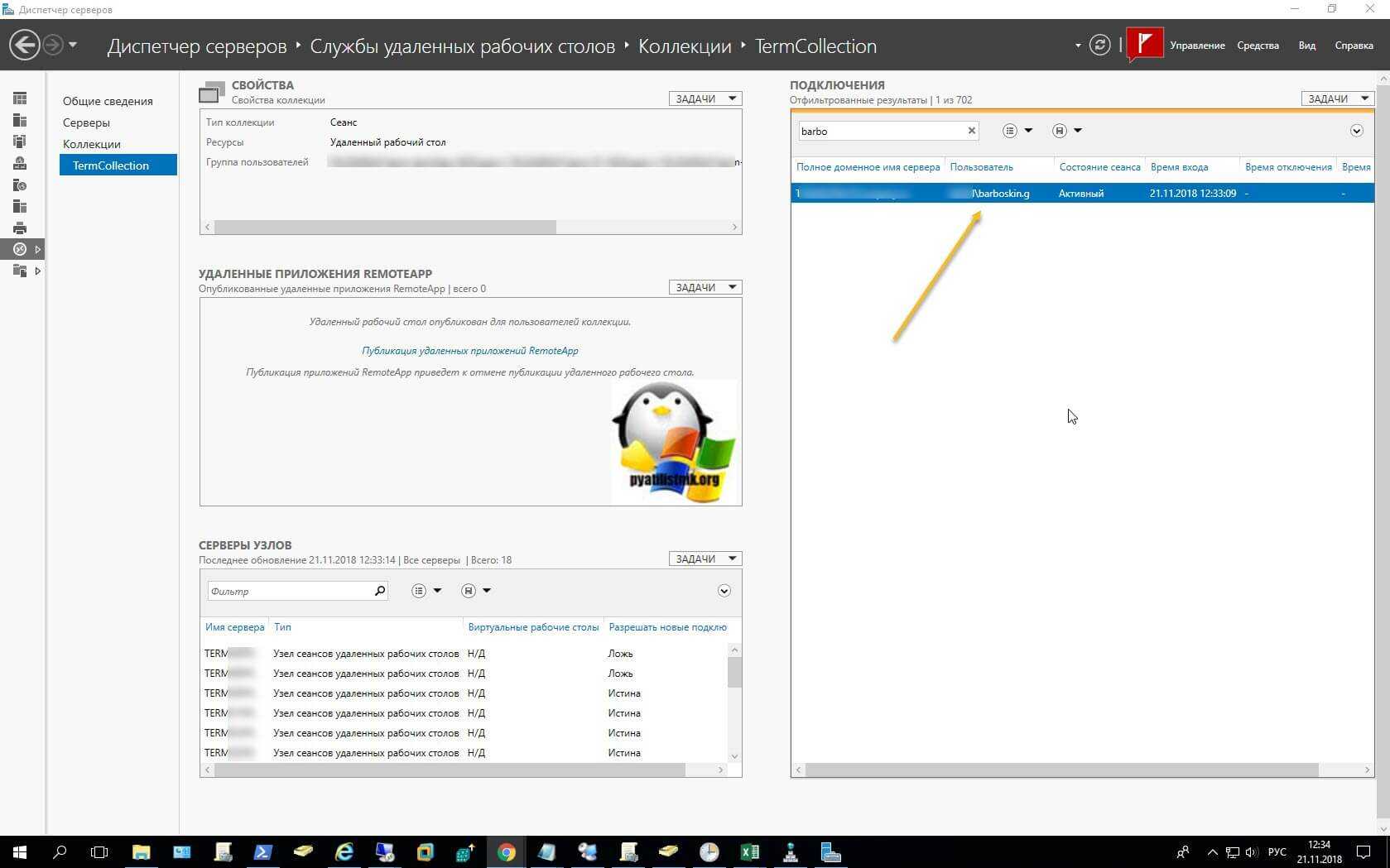This screenshot has height=868, width=1390.
Task: Click the refresh icon in header
Action: (x=1099, y=46)
